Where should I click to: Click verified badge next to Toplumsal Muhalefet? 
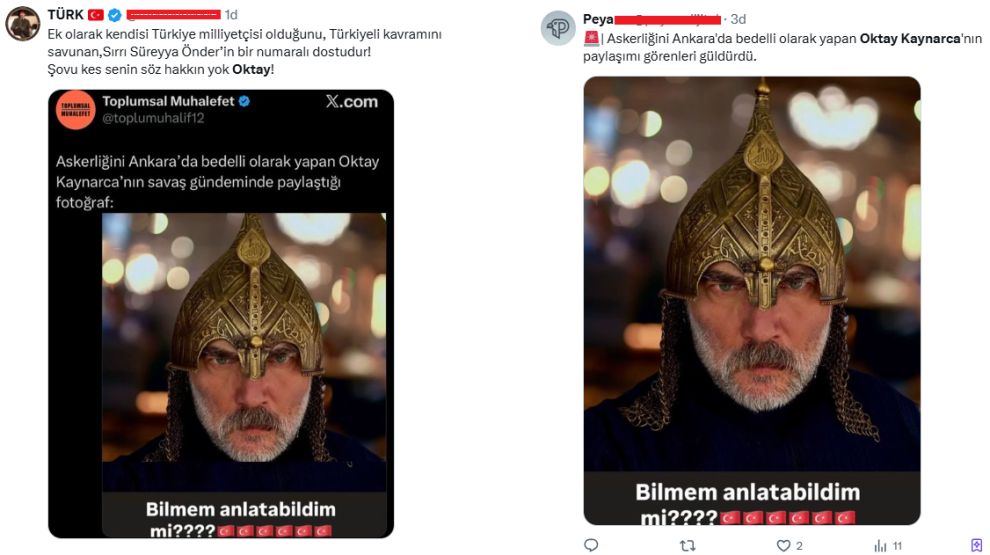(243, 101)
